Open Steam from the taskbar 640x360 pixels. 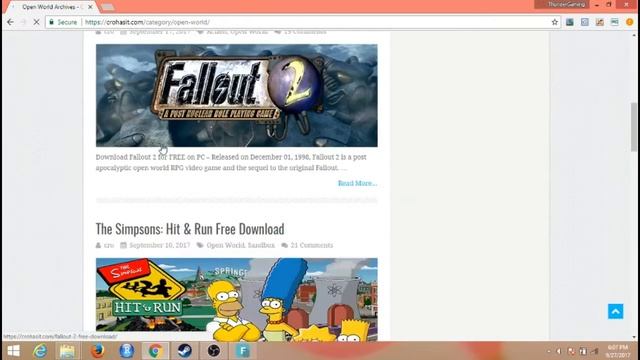184,351
